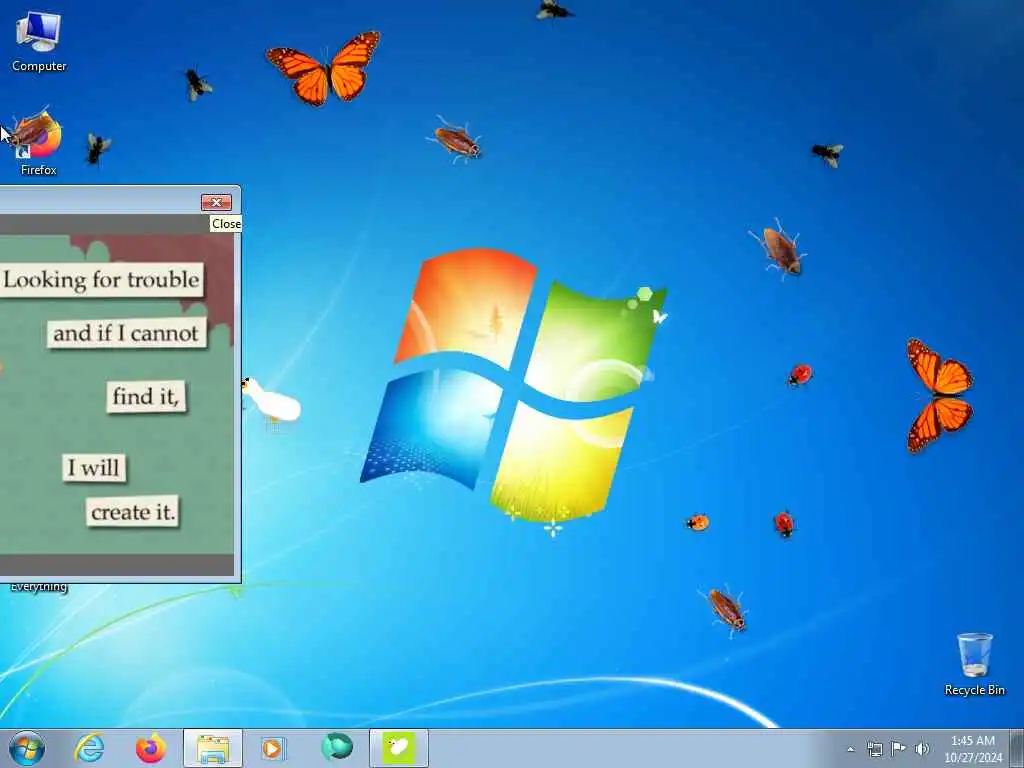Close the poem image window
Image resolution: width=1024 pixels, height=768 pixels.
pos(216,202)
